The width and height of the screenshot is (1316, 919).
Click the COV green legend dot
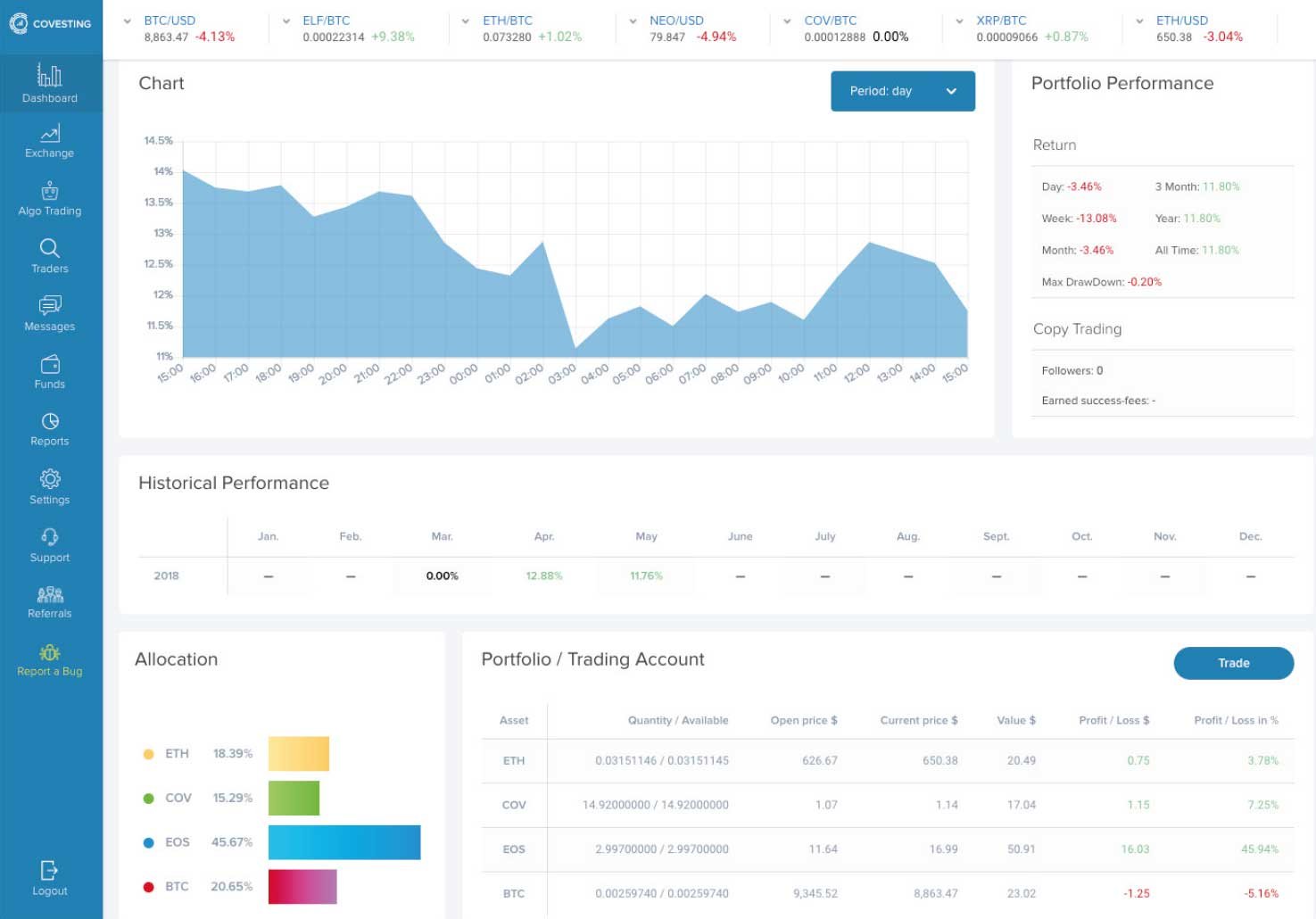[x=149, y=799]
